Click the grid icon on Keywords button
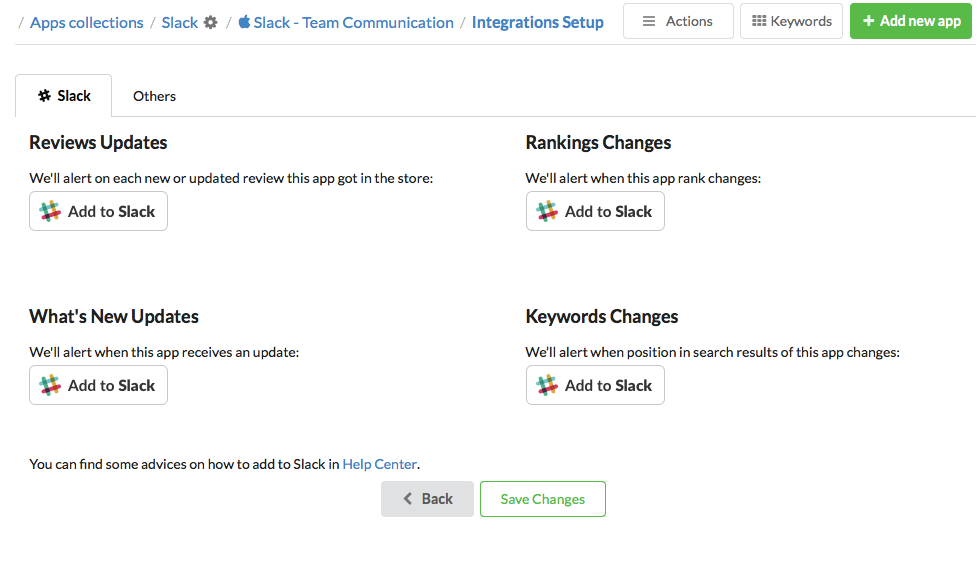979x561 pixels. point(759,21)
